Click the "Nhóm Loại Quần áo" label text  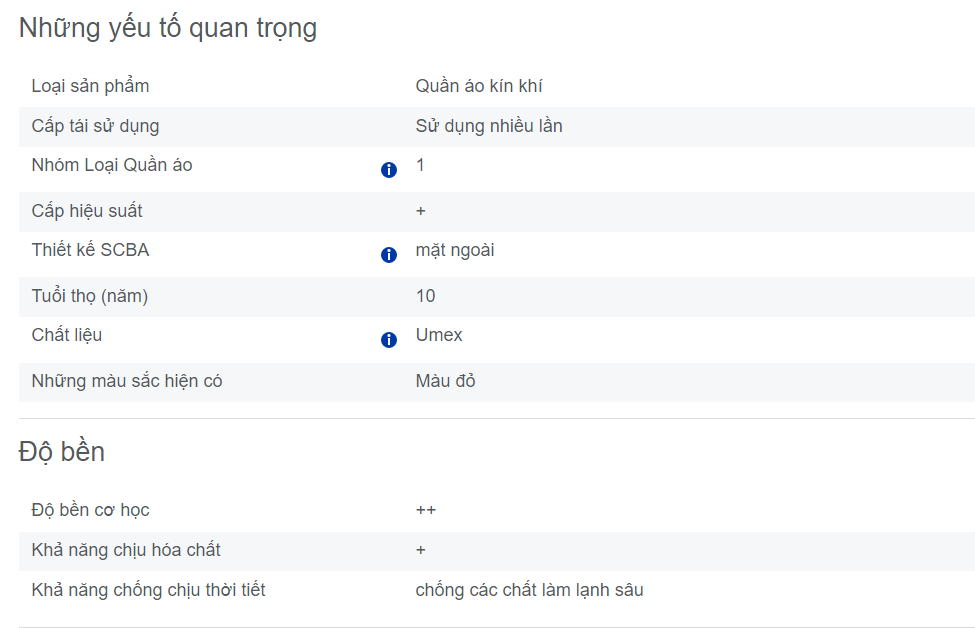pyautogui.click(x=112, y=165)
